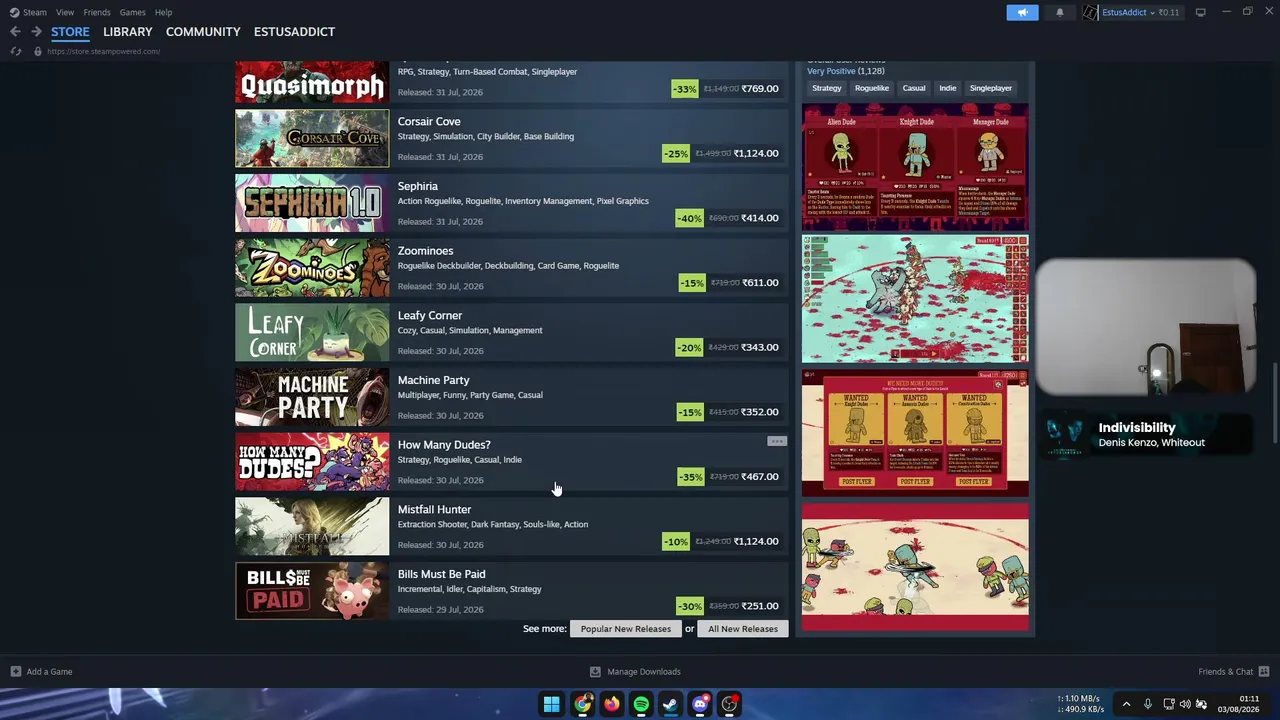
Task: Open Firefox from the taskbar
Action: pyautogui.click(x=612, y=704)
